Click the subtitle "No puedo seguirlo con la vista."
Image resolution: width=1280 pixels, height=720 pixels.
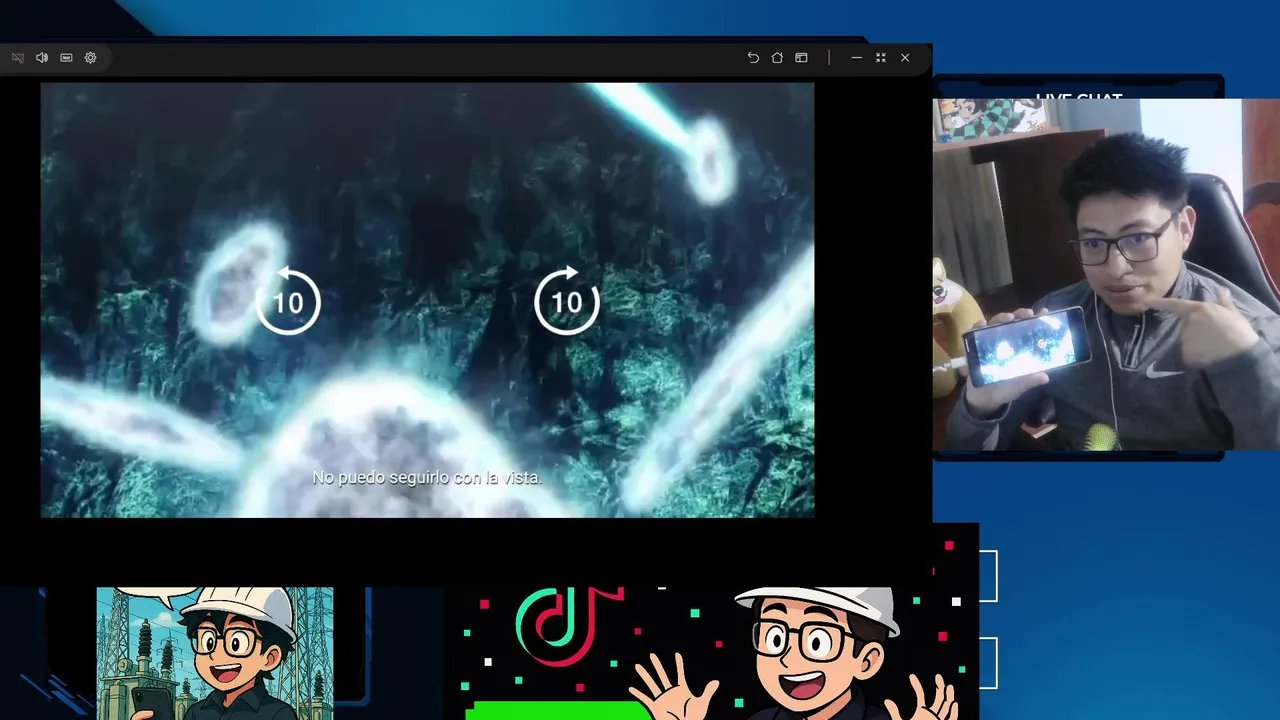click(427, 478)
